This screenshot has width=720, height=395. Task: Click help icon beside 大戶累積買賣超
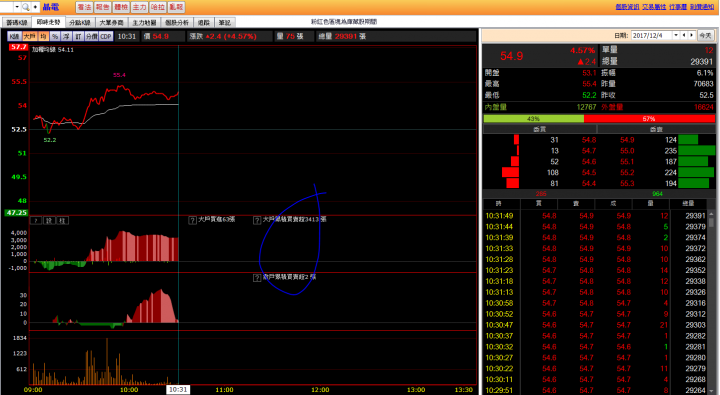click(x=257, y=220)
